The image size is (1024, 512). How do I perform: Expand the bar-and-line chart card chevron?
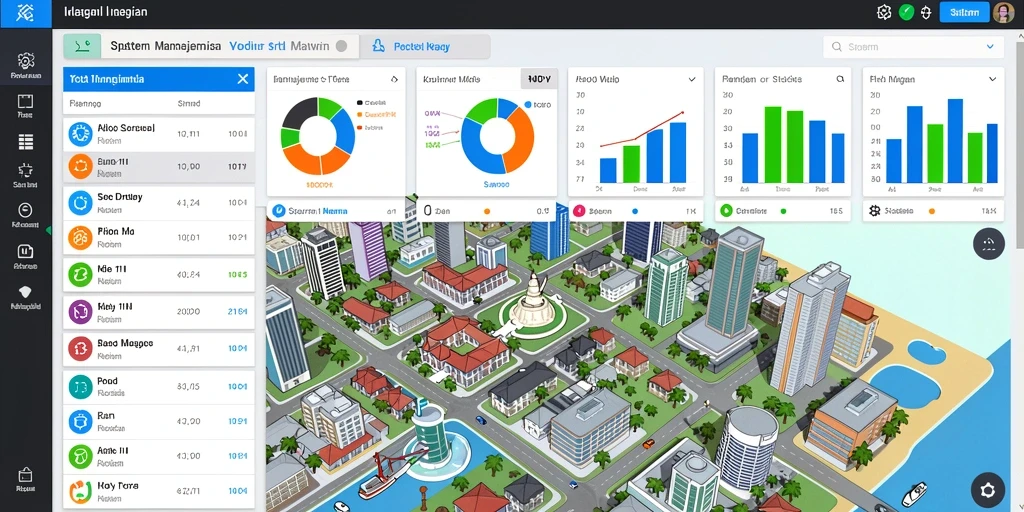[692, 79]
